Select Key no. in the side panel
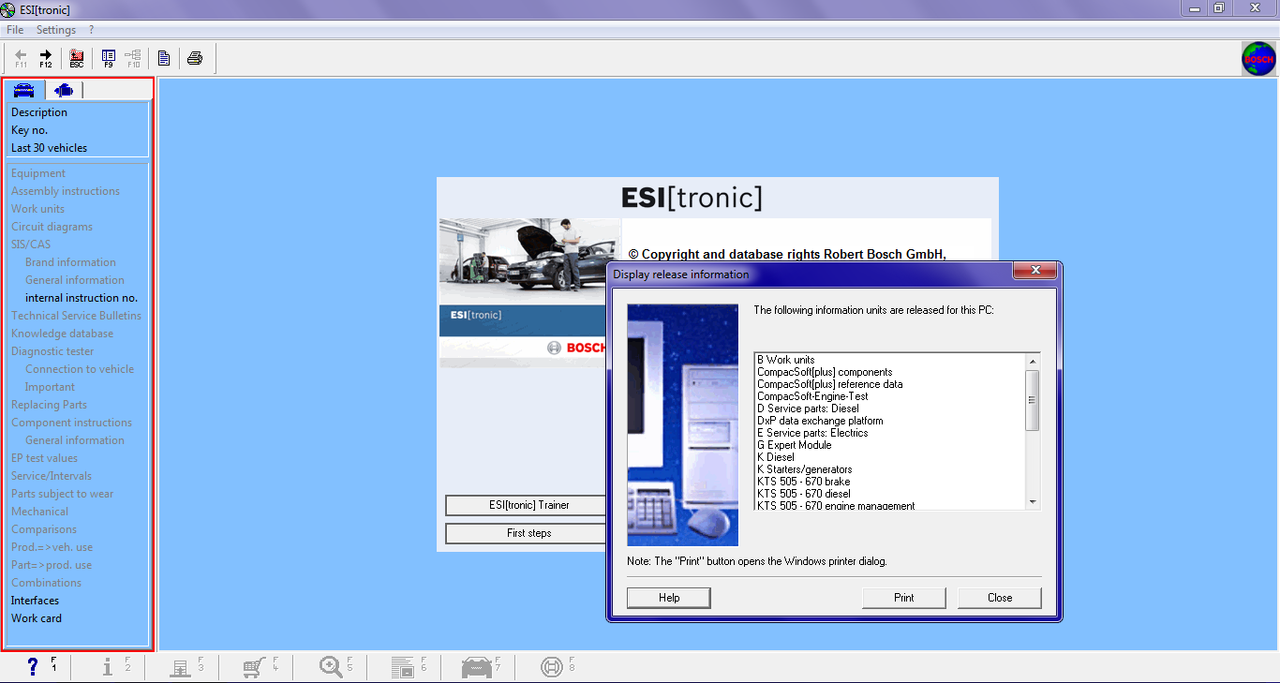1280x683 pixels. tap(29, 130)
